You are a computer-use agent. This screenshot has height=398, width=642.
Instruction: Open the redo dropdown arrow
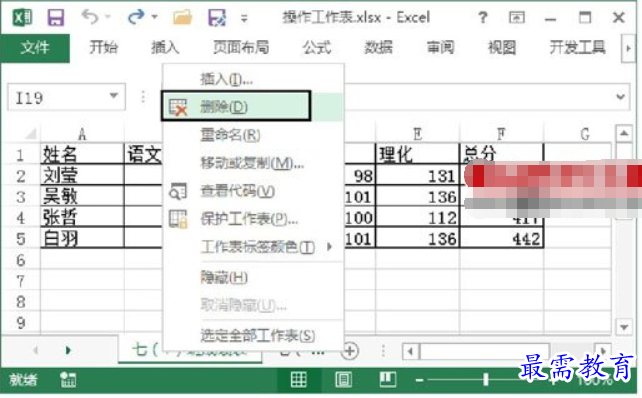(154, 17)
